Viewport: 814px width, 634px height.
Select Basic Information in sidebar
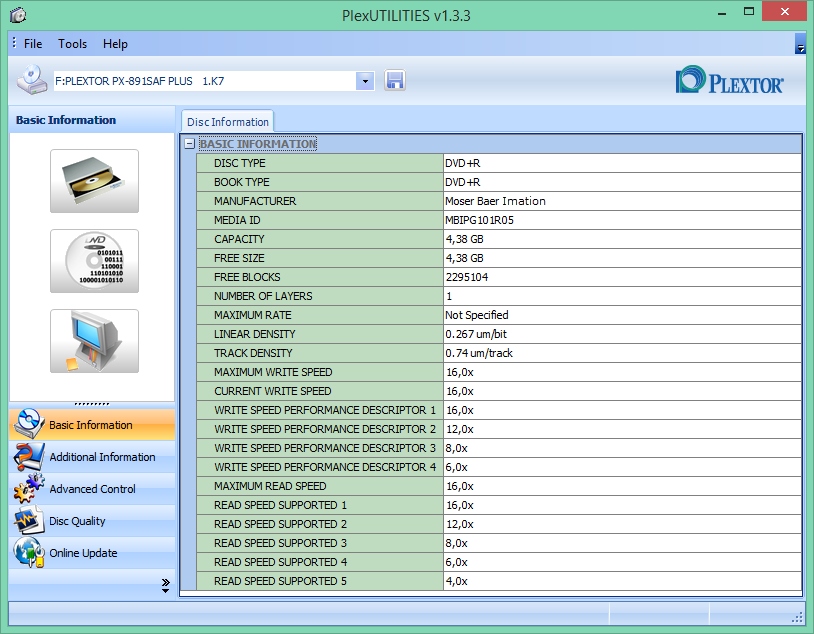click(91, 425)
